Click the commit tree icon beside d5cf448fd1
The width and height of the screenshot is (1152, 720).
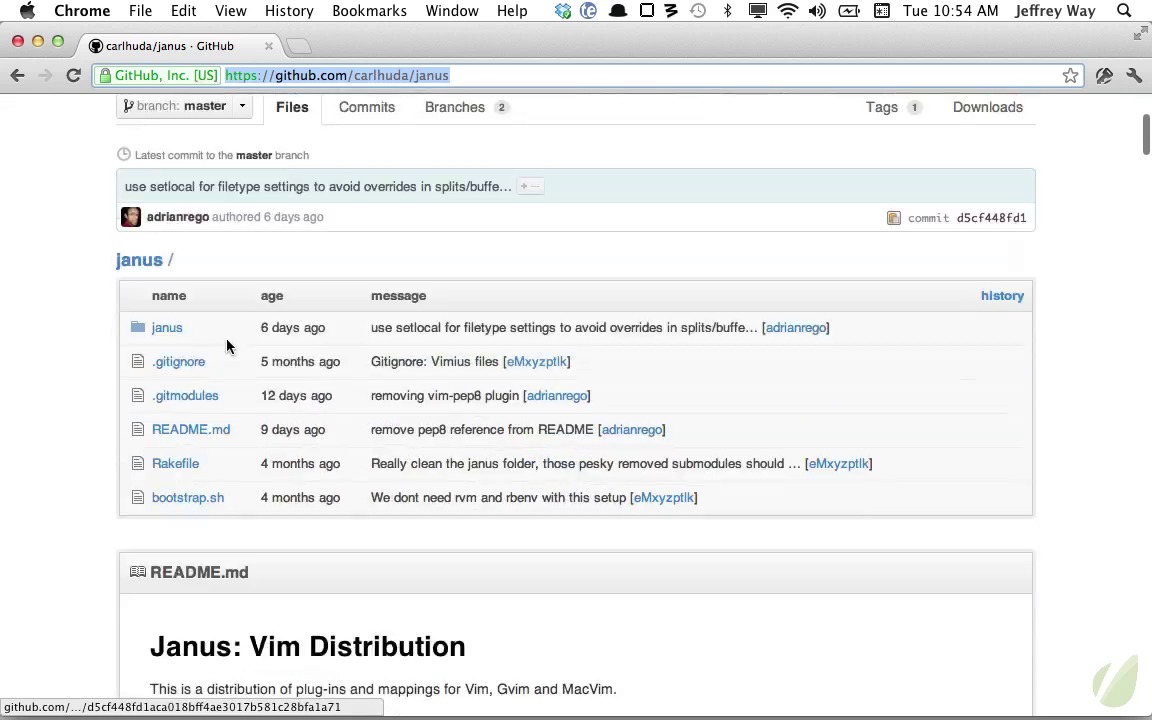[x=893, y=217]
